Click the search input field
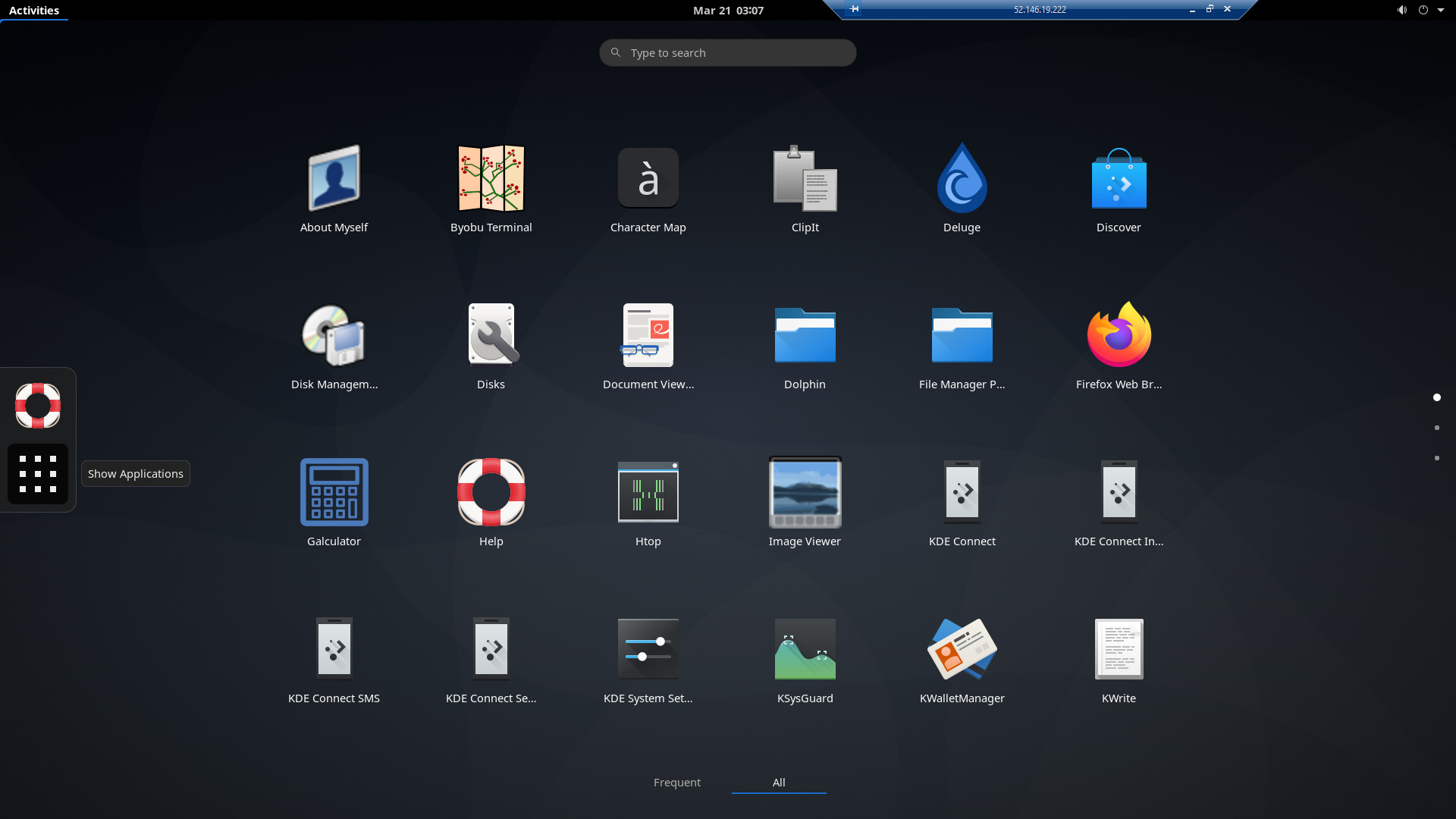Screen dimensions: 1456x819 tap(728, 52)
